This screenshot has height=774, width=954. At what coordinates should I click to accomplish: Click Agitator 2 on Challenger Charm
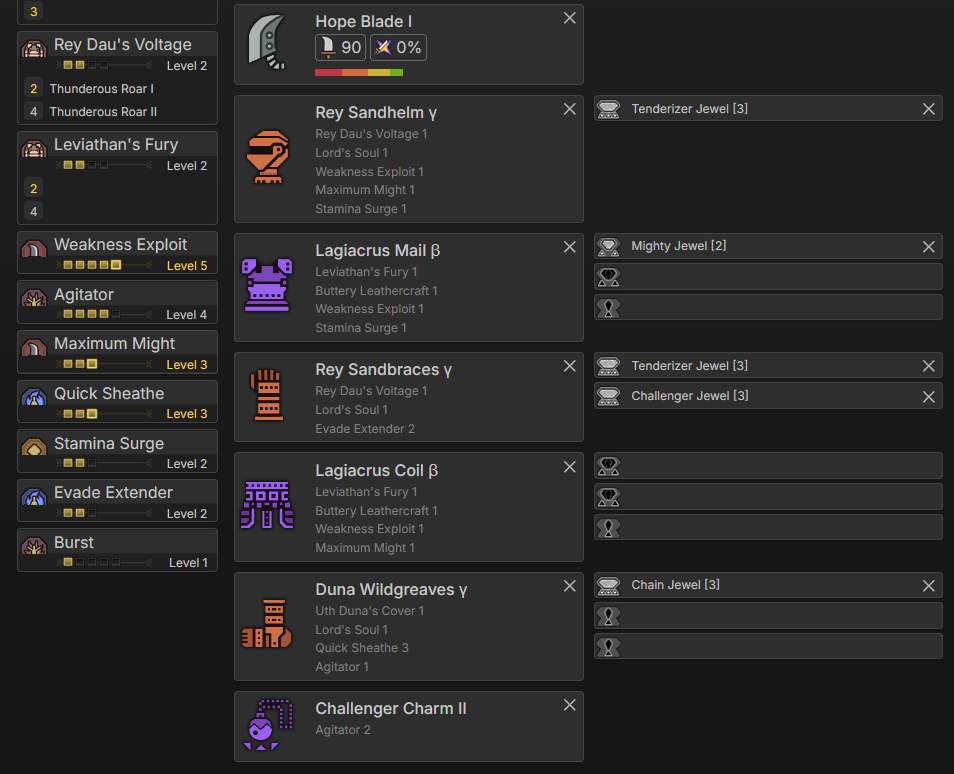pyautogui.click(x=343, y=730)
